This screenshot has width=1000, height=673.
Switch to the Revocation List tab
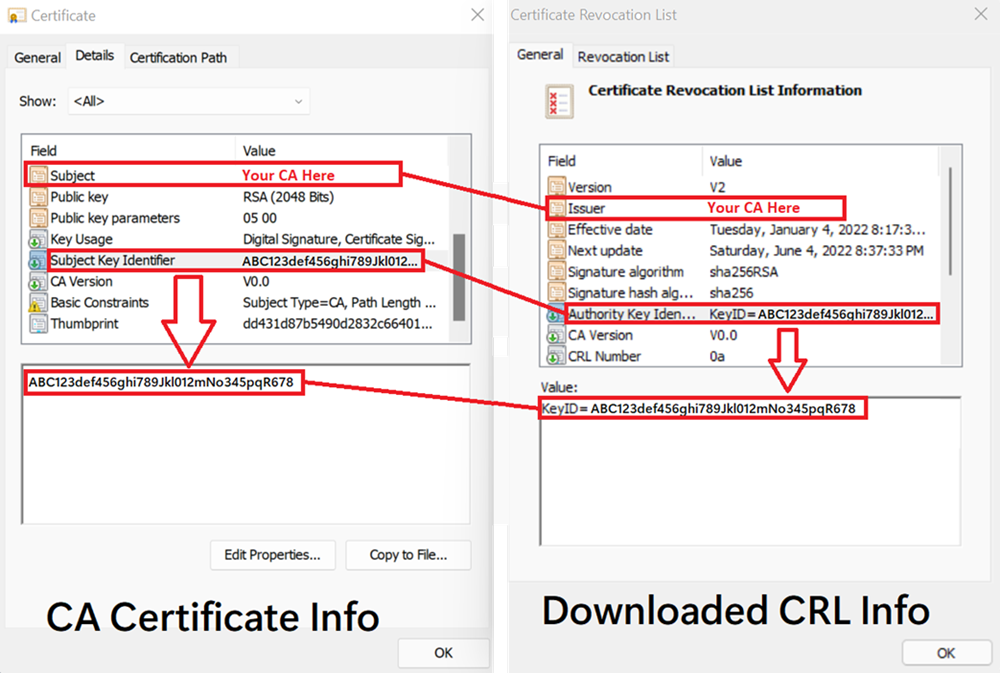623,56
